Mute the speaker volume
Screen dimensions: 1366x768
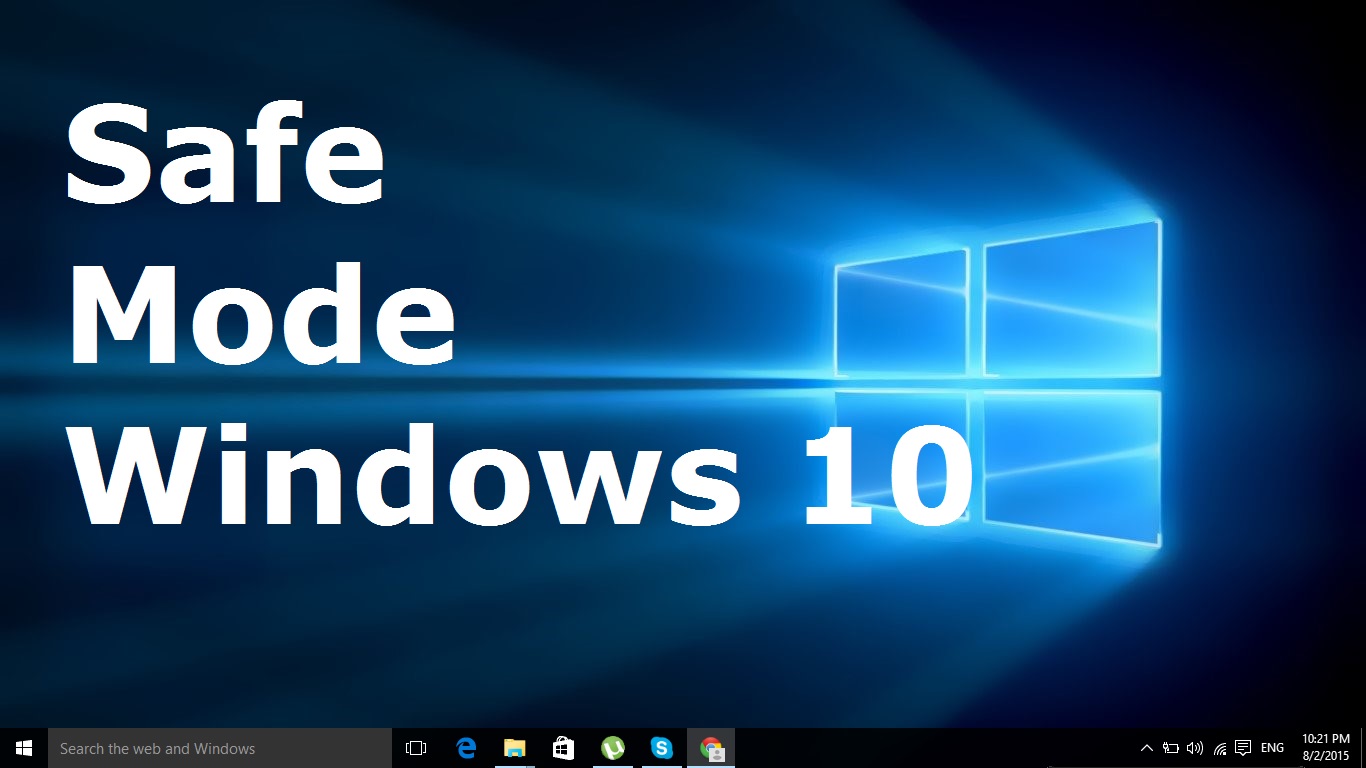pyautogui.click(x=1194, y=748)
